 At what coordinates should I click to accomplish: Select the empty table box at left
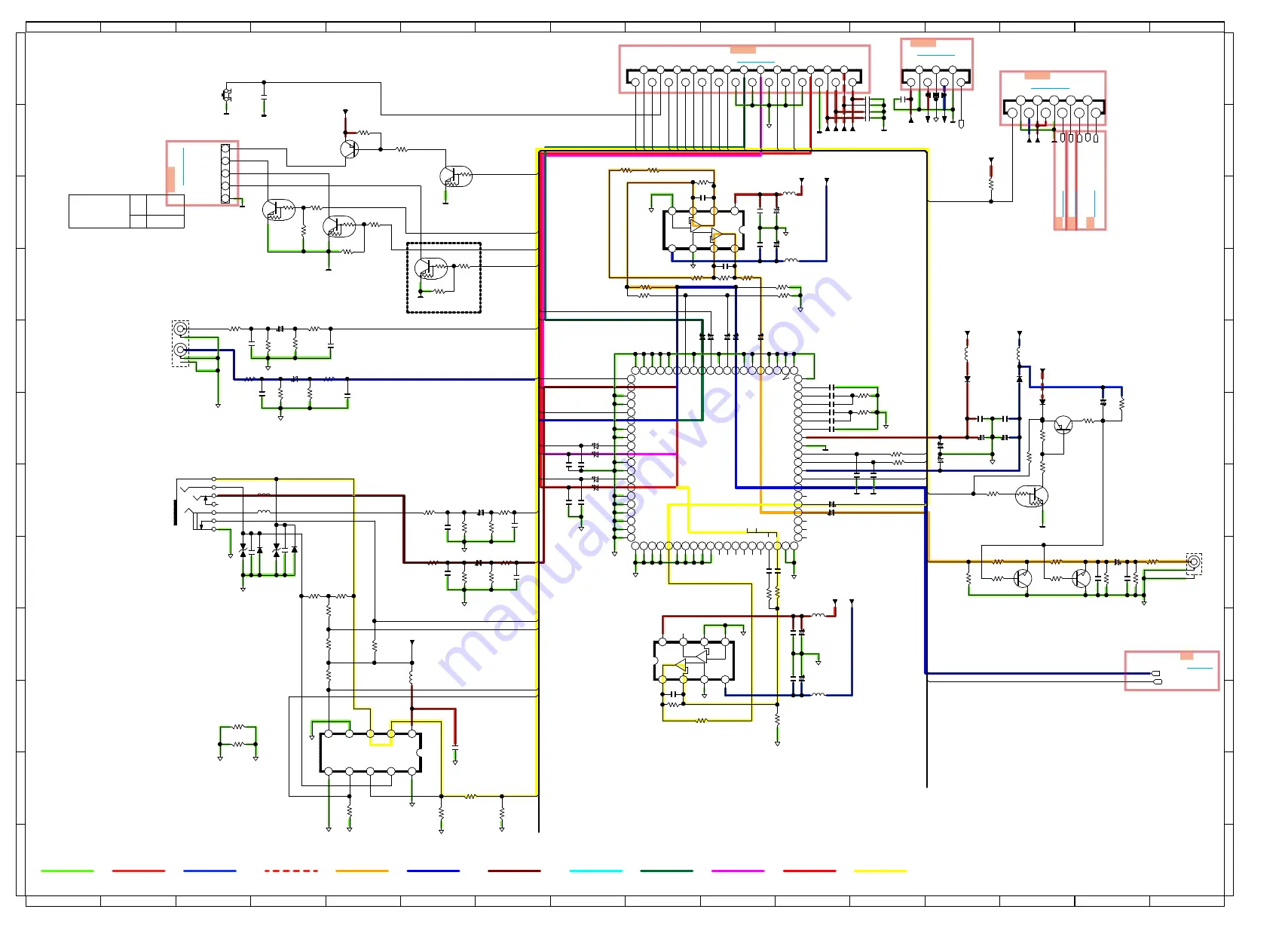pyautogui.click(x=127, y=211)
